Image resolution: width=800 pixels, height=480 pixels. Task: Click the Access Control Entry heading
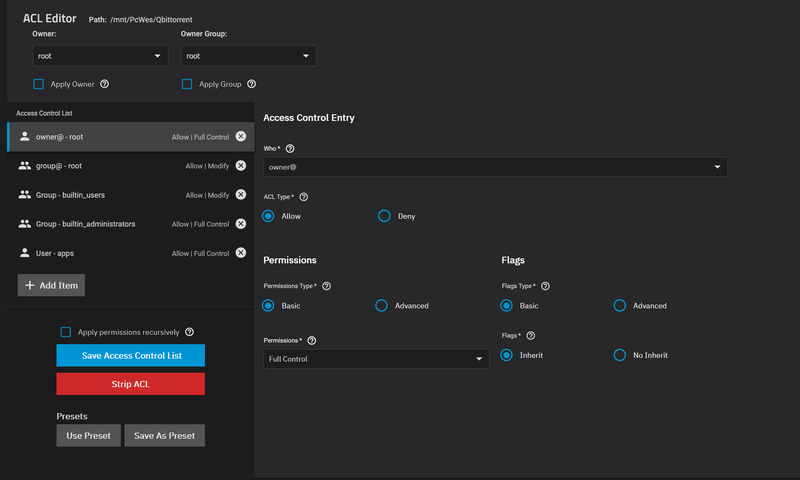(x=309, y=118)
